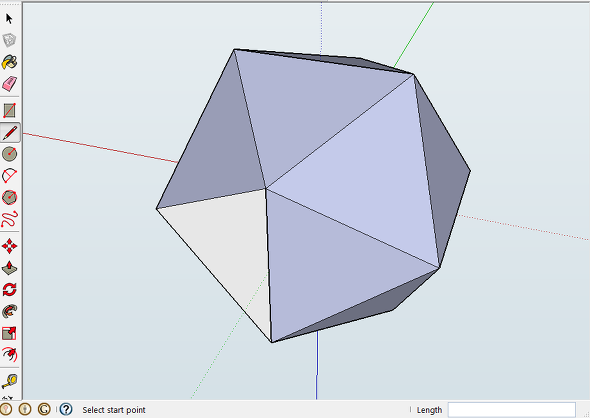Select the Select arrow tool

(x=9, y=18)
